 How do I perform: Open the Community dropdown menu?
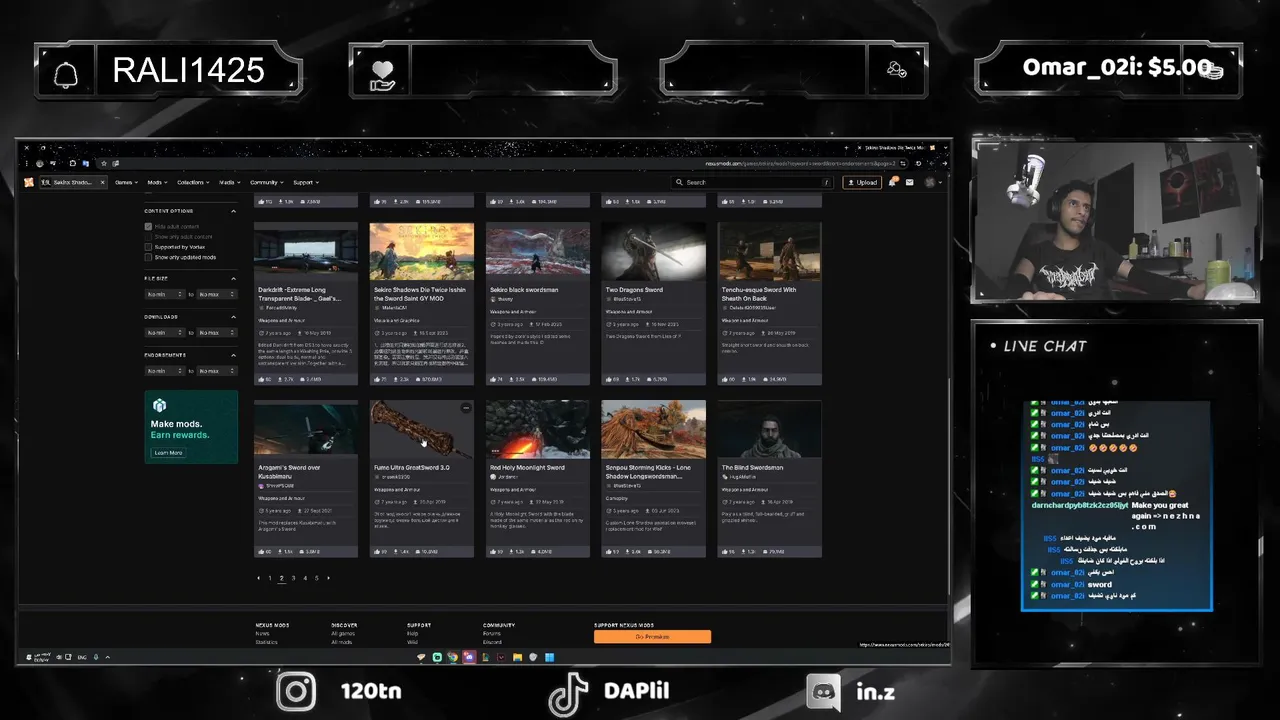point(267,182)
